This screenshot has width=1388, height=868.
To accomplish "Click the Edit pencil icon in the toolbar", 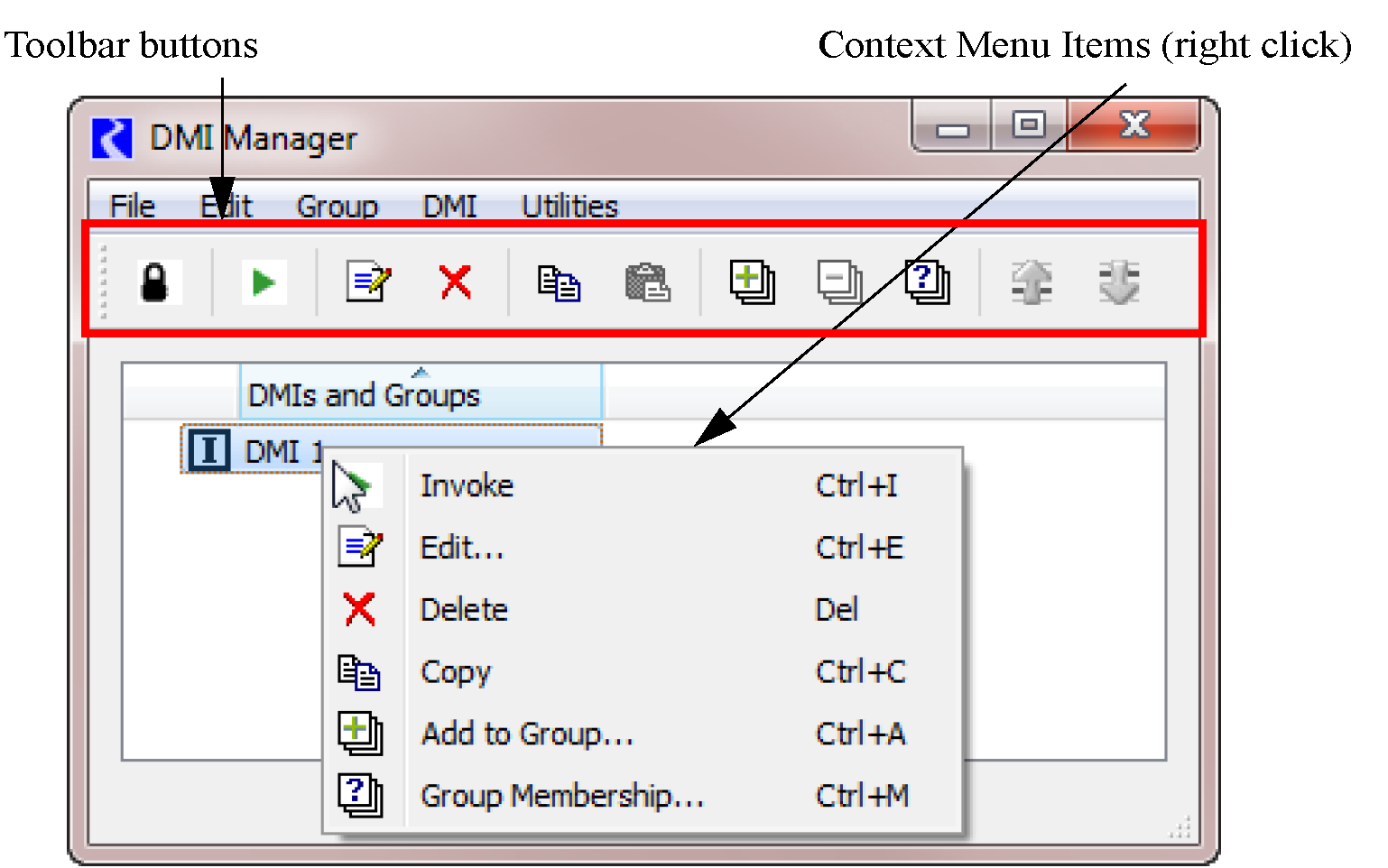I will (368, 282).
